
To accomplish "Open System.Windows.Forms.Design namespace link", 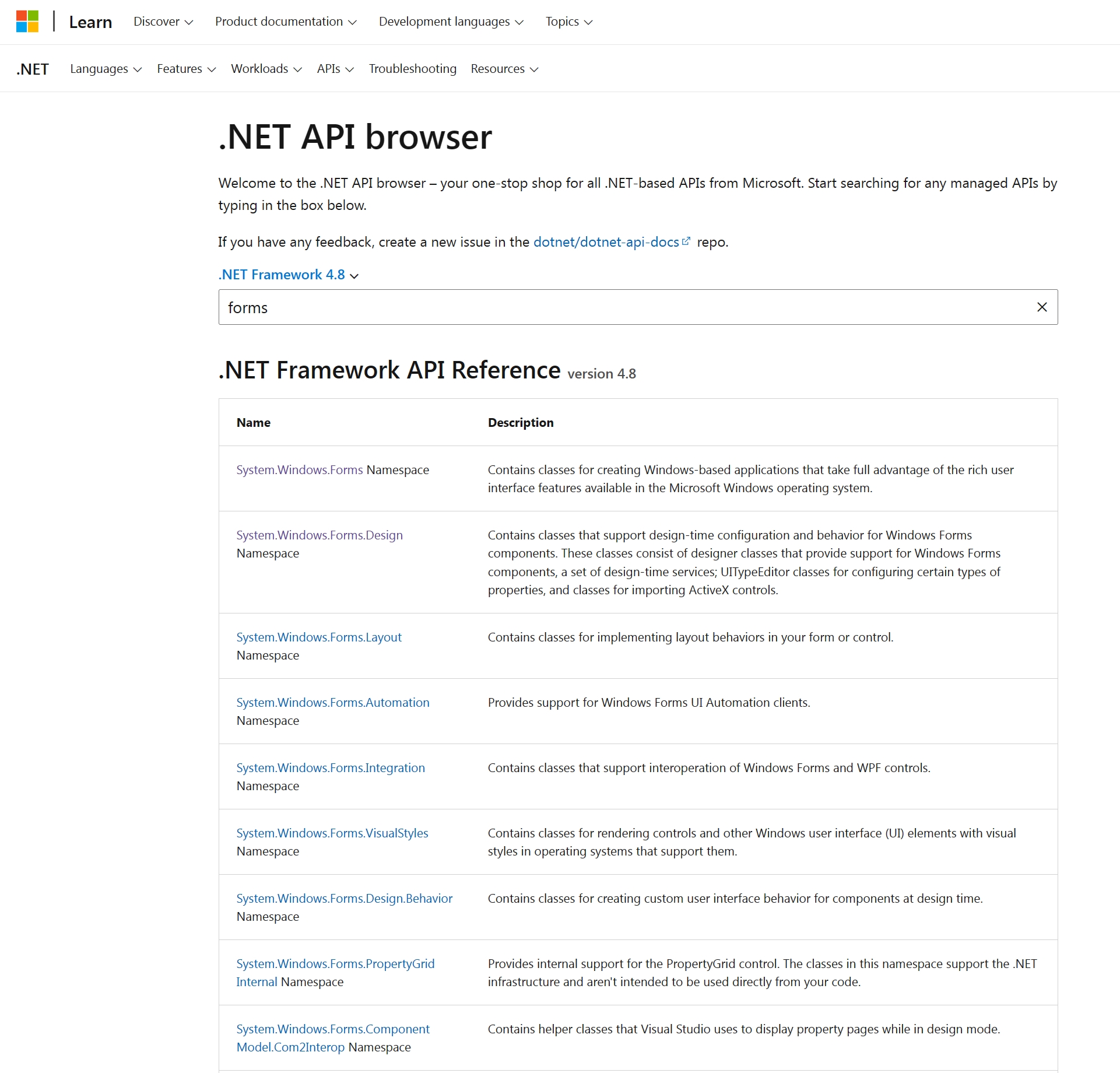I will pos(319,535).
